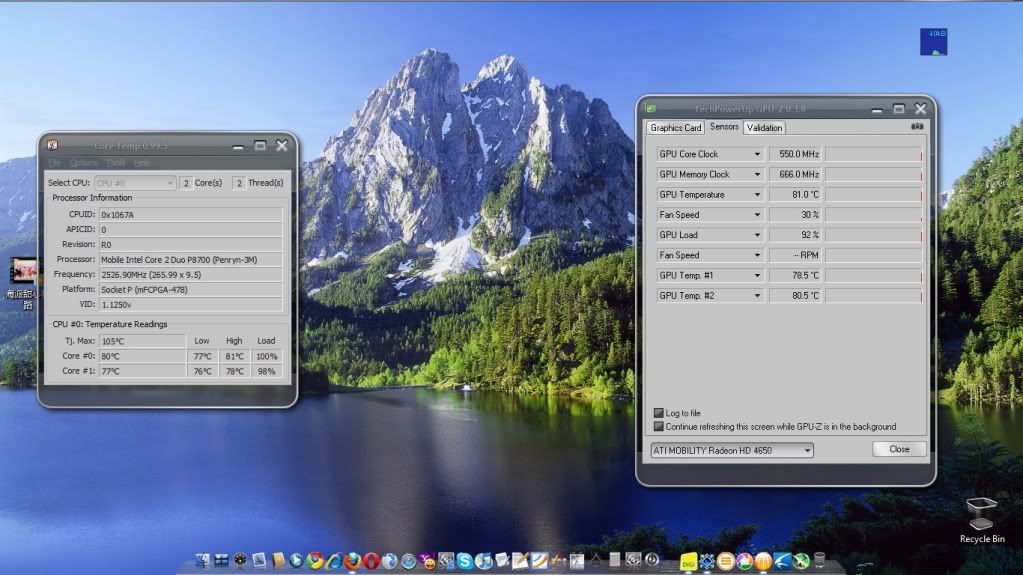
Task: Click the yellow DiGi dock icon
Action: 688,562
